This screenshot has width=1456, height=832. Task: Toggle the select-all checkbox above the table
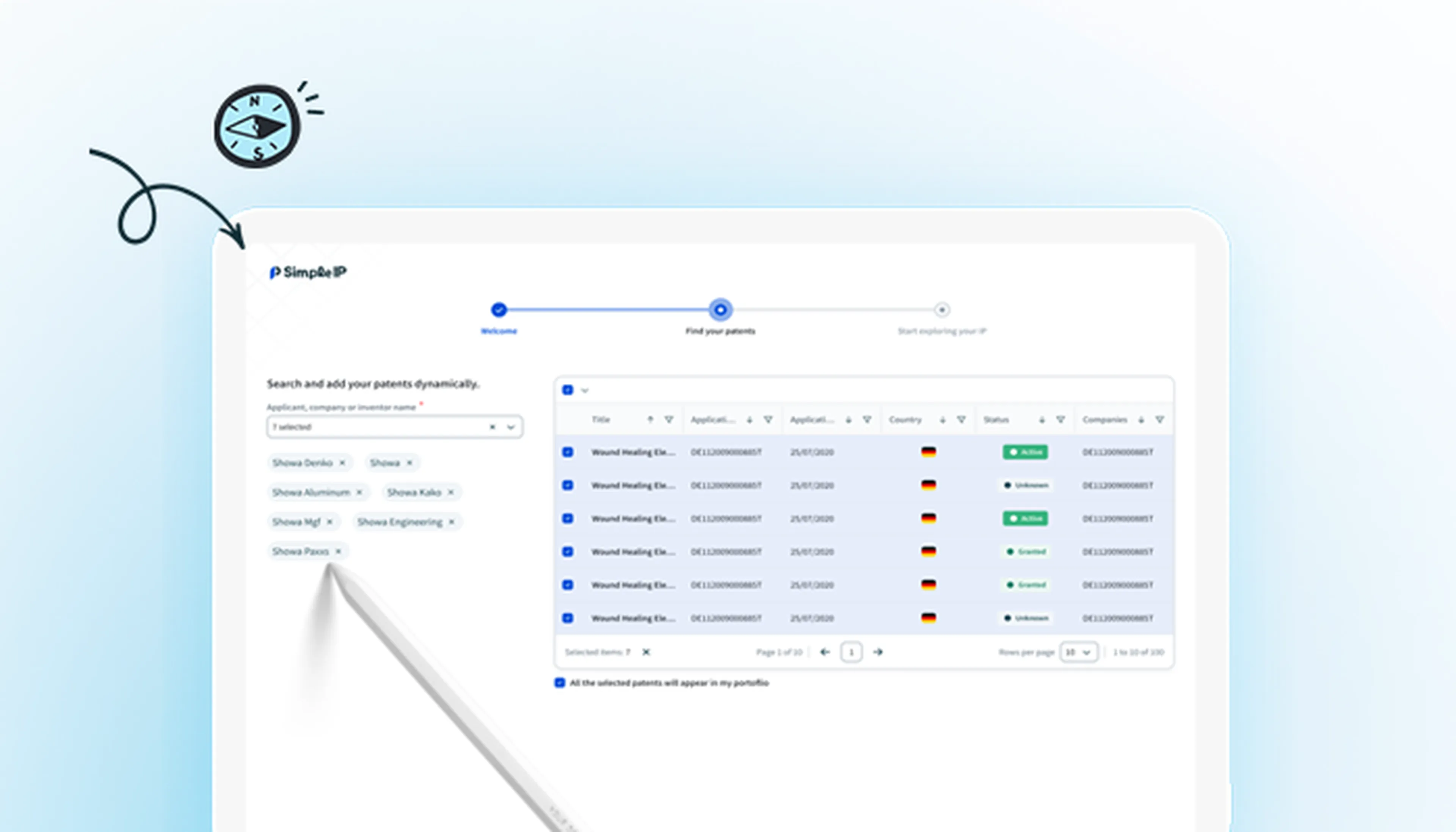tap(567, 390)
